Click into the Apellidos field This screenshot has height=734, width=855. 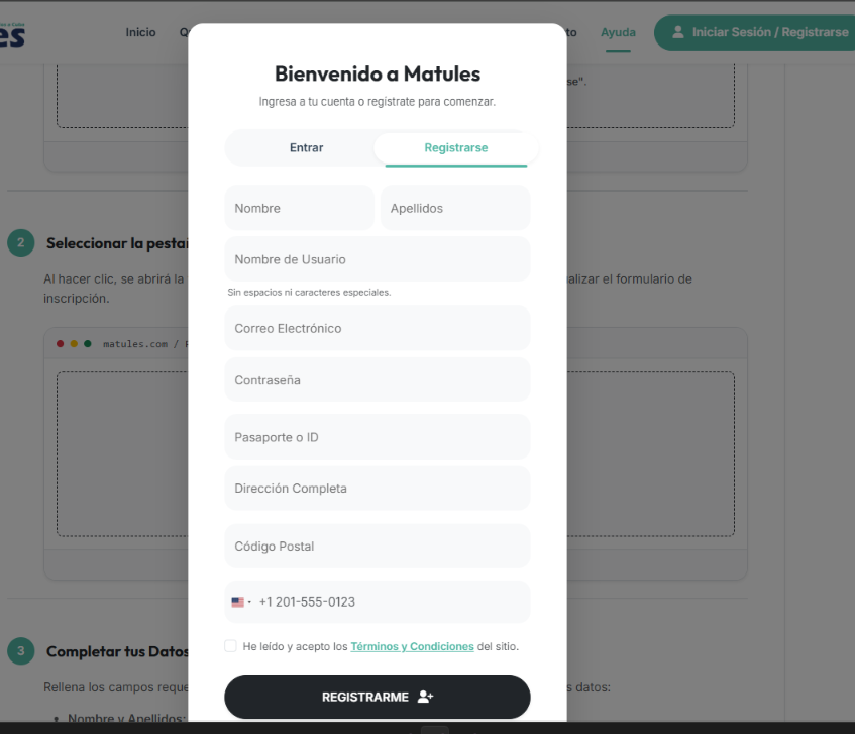click(x=455, y=208)
